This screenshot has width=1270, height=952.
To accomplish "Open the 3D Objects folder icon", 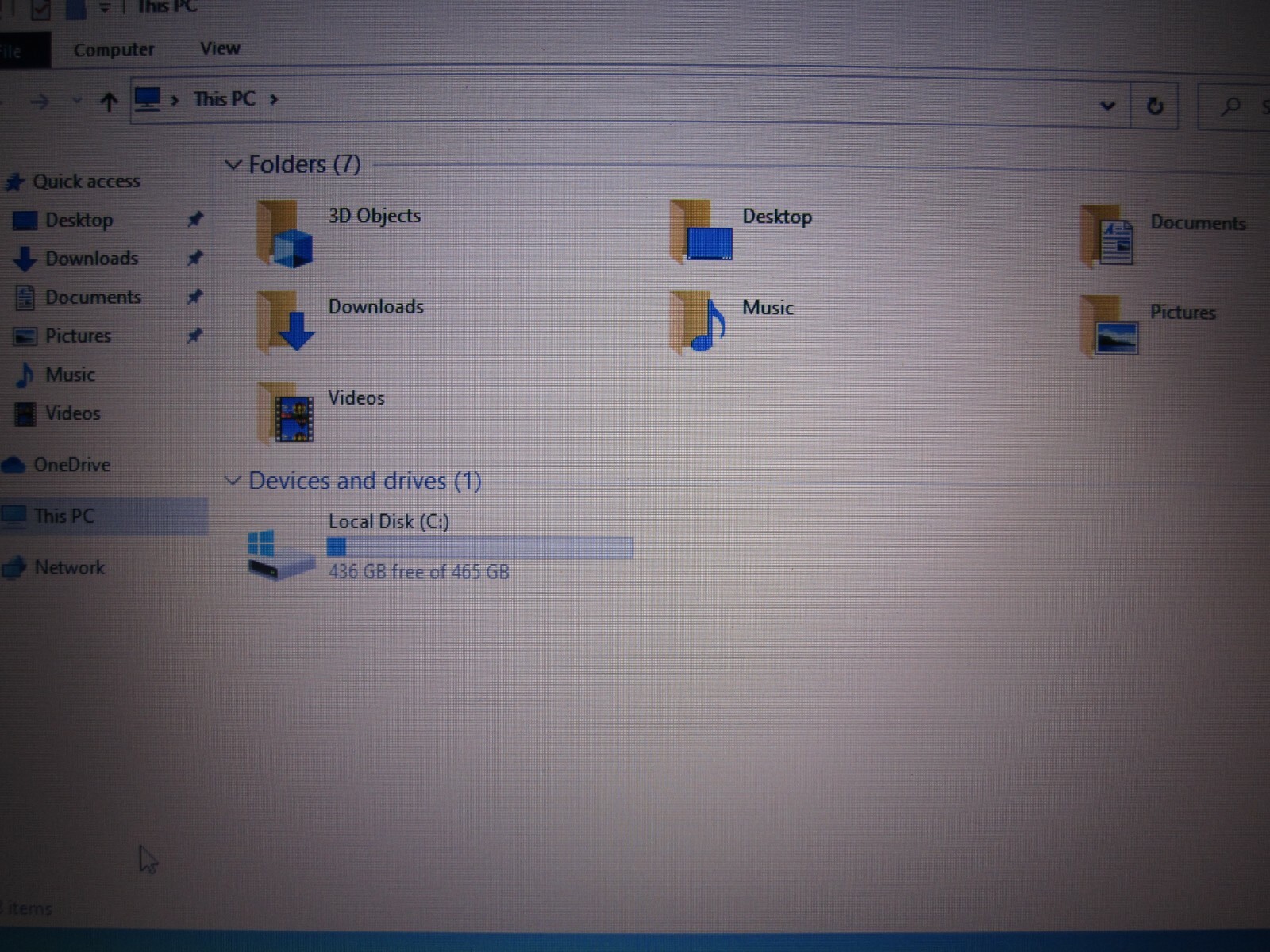I will click(x=286, y=232).
